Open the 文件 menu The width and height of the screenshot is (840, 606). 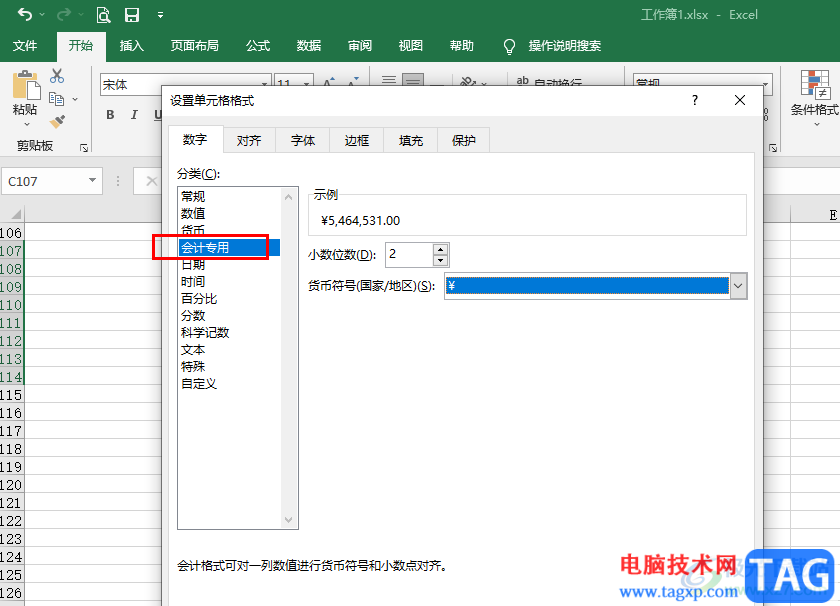click(x=25, y=46)
